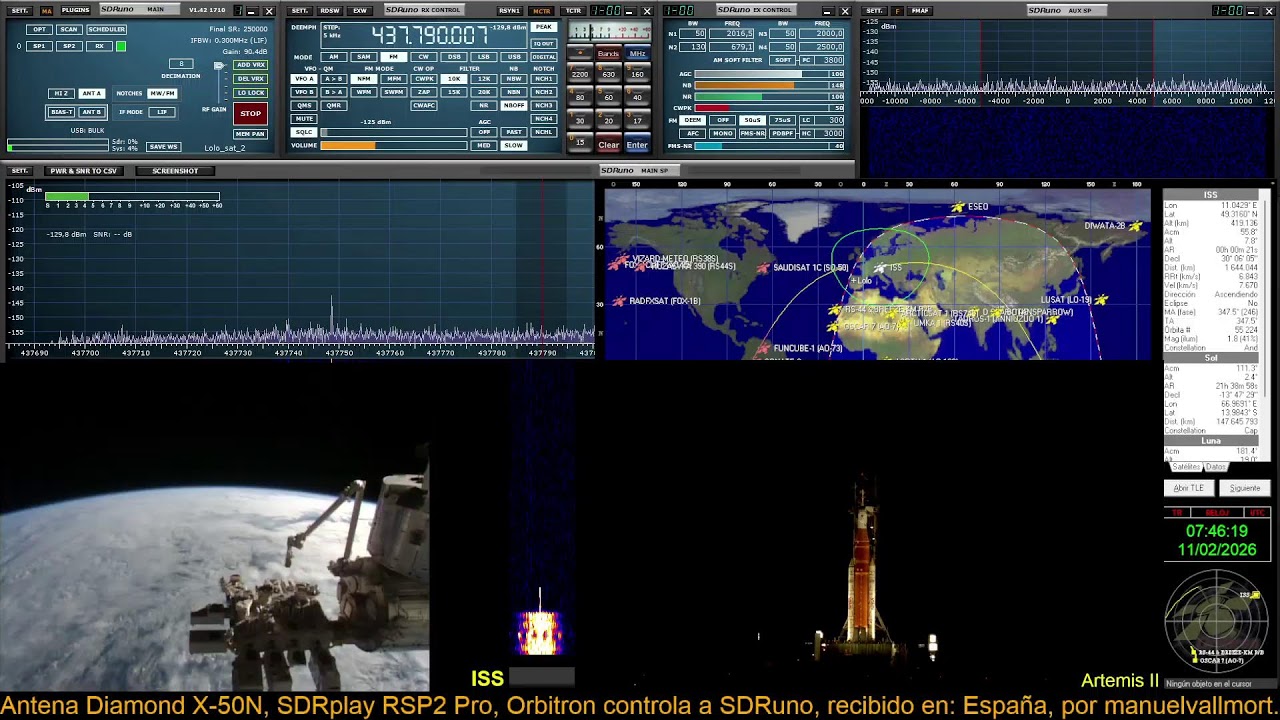Select the NFM FM mode

click(x=364, y=79)
